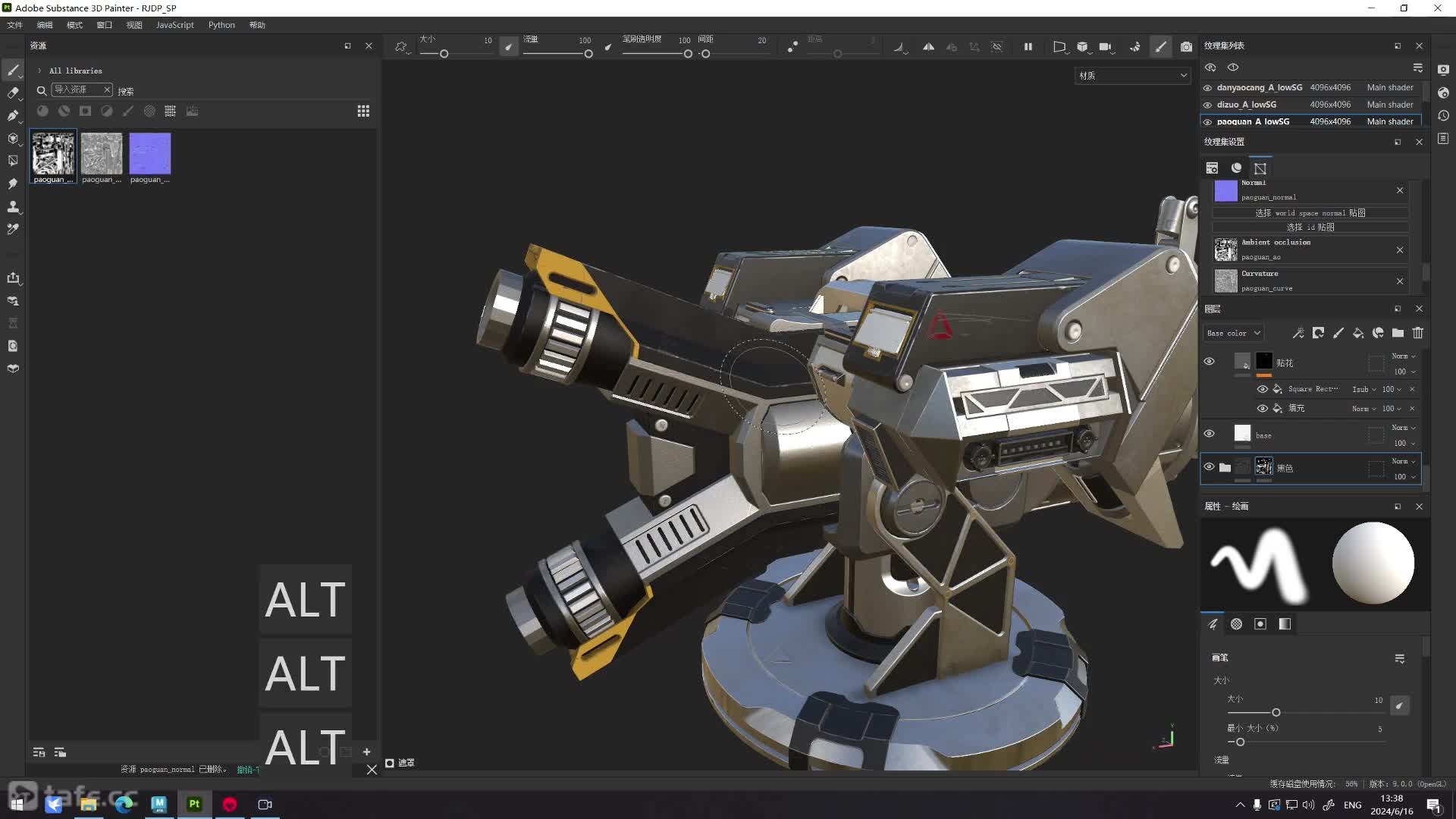Add a paint layer with brush icon
Screen dimensions: 1456x819
[x=1338, y=333]
